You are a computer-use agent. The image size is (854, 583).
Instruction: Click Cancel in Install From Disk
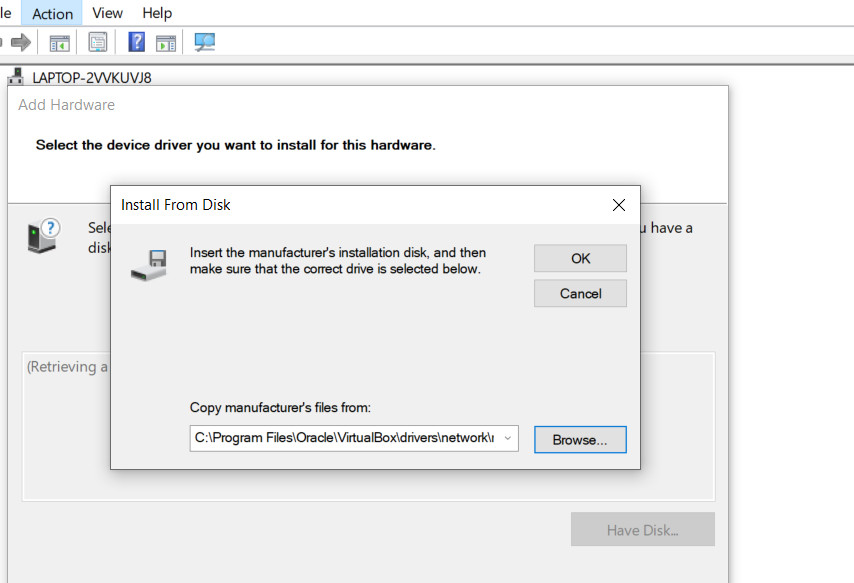click(x=580, y=294)
